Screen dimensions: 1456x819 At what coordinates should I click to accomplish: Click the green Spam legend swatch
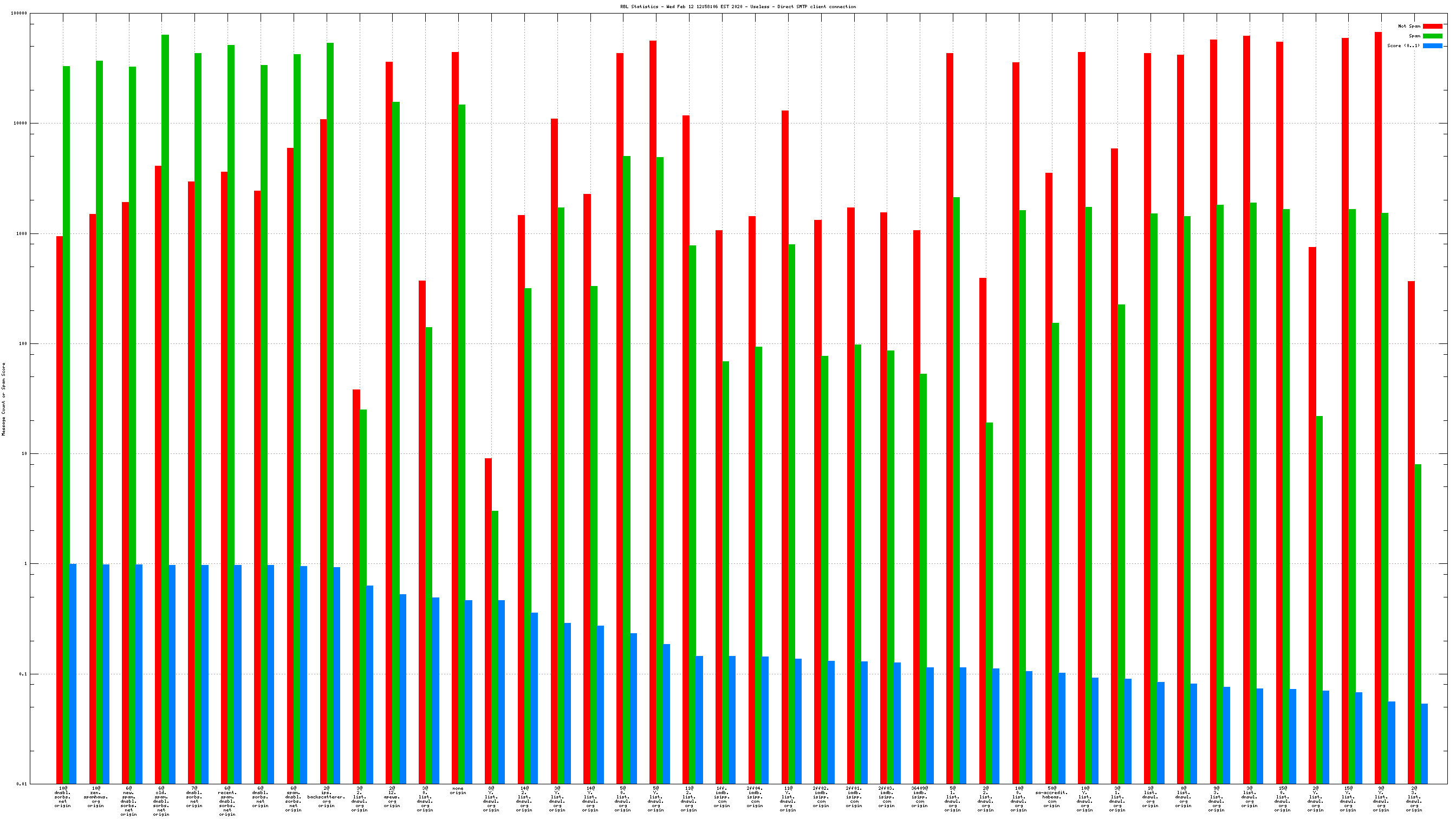1432,36
